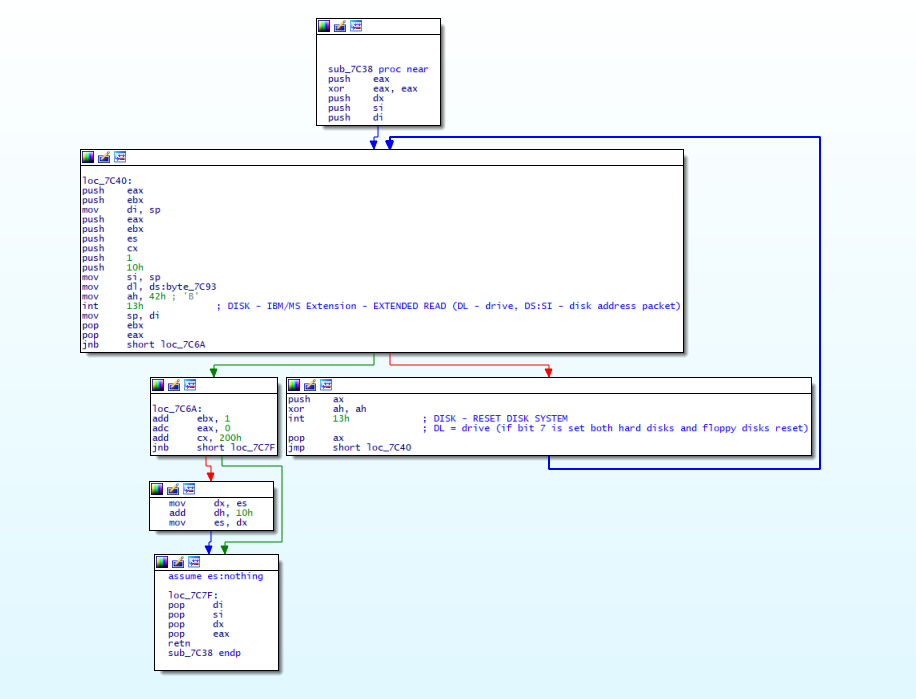This screenshot has height=699, width=916.
Task: Click group-nodes icon on loc_7C7F block
Action: [194, 562]
